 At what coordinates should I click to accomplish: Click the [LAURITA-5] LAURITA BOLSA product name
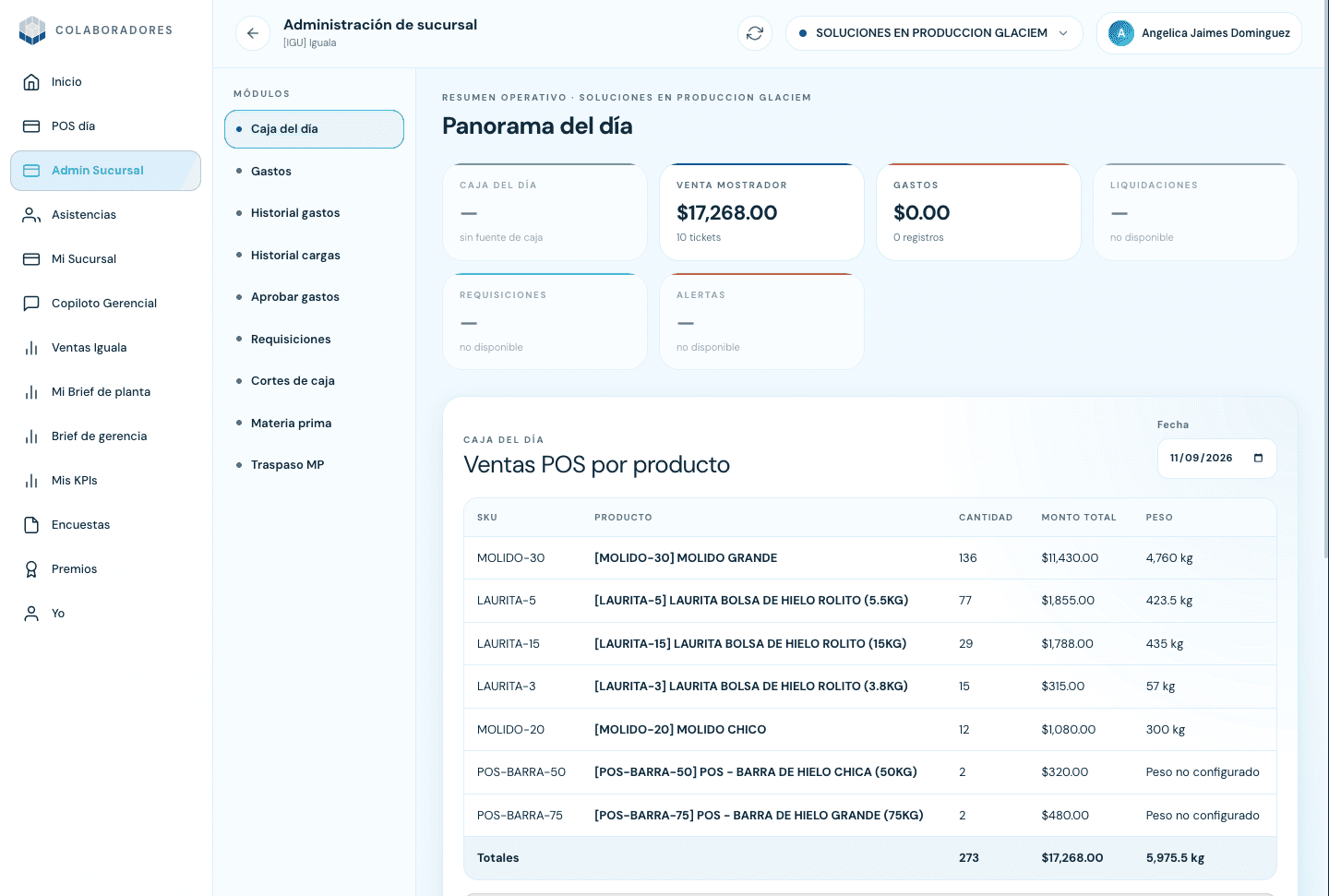(x=751, y=601)
